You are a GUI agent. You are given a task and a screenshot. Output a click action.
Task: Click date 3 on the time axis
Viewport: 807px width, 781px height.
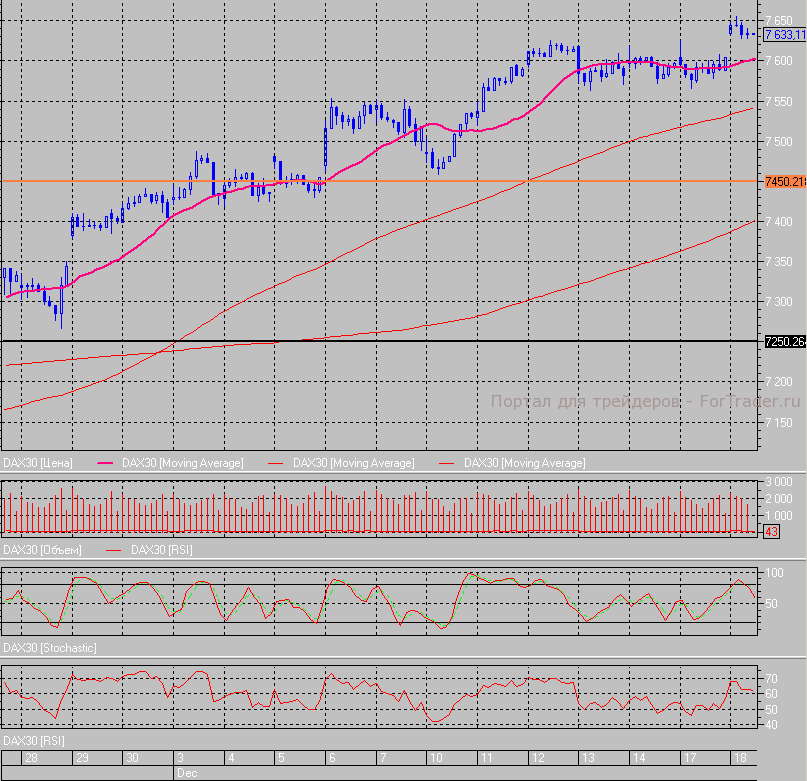click(x=181, y=758)
